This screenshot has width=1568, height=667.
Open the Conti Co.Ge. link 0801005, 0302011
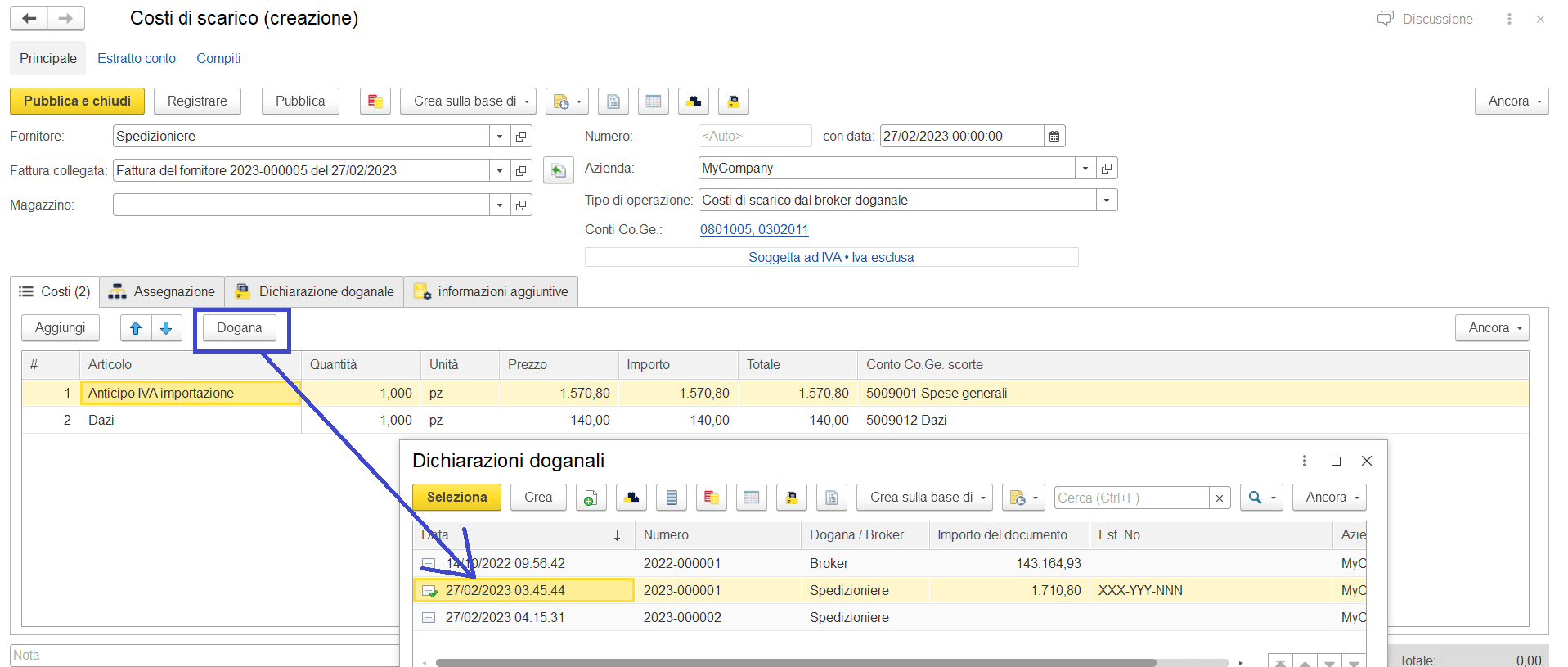click(x=754, y=230)
